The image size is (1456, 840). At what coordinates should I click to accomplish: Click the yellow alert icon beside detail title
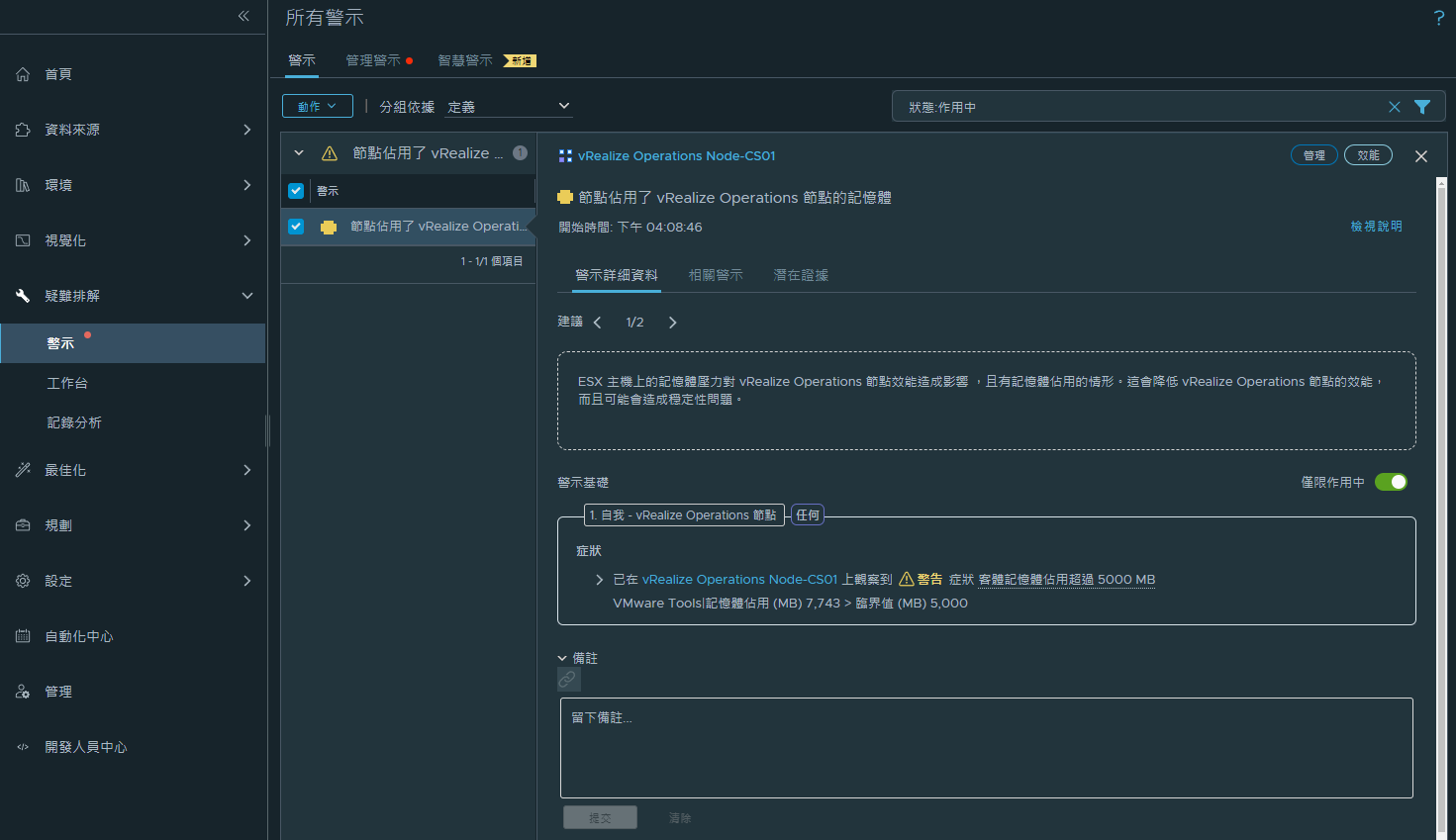pos(565,197)
